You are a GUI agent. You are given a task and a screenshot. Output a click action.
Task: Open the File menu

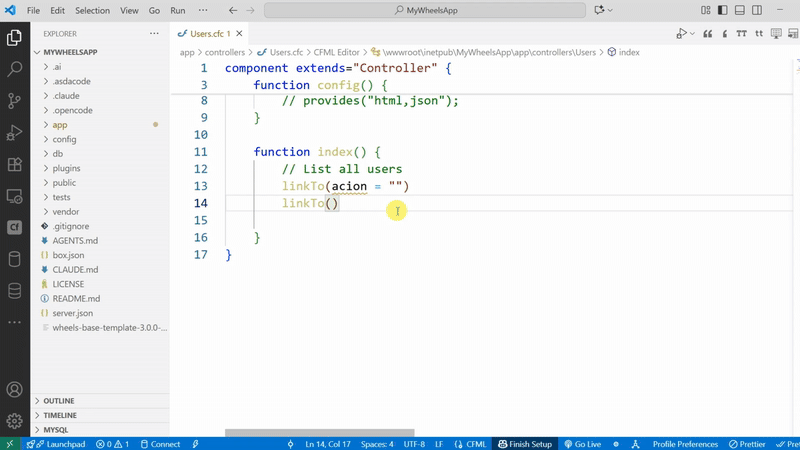[x=33, y=10]
